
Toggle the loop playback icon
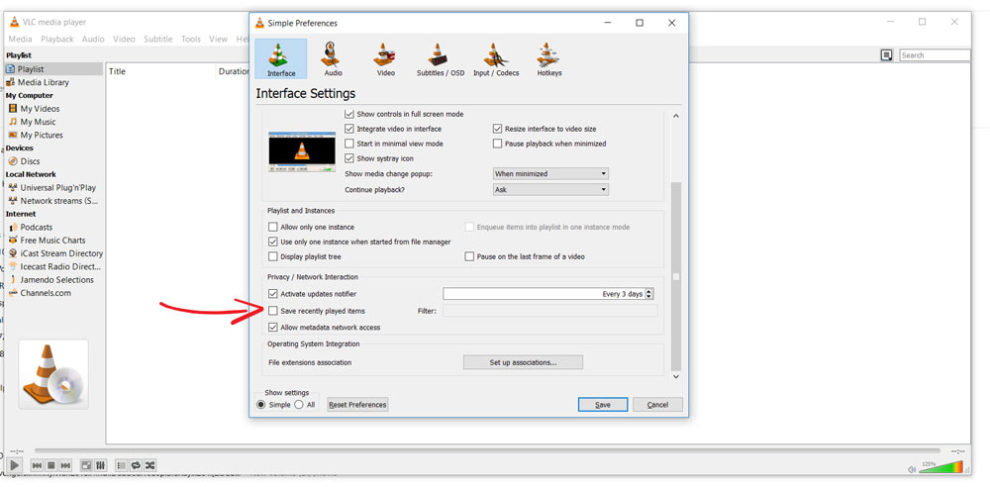point(136,466)
